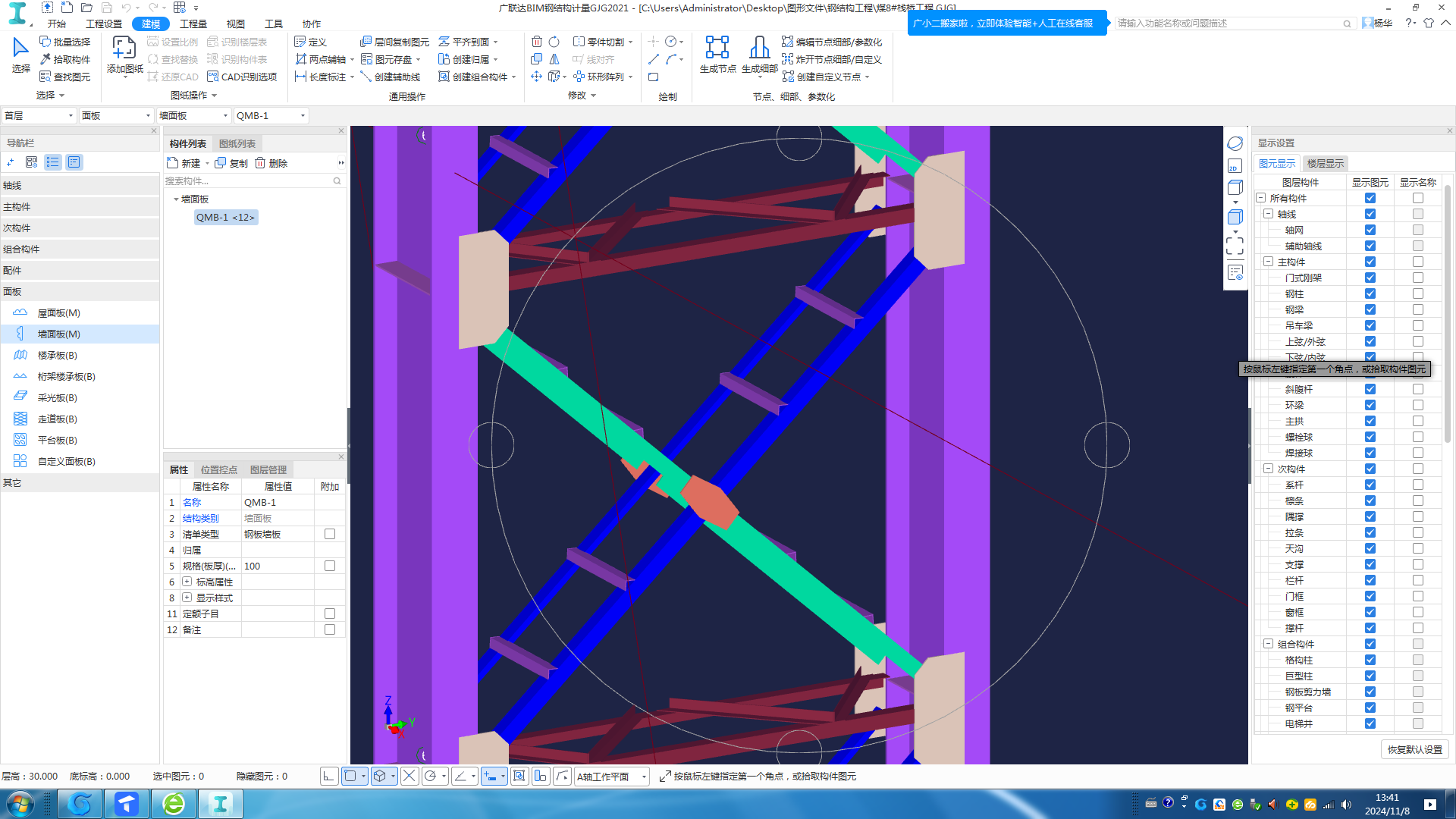Click the 恢复默认设置 button
This screenshot has width=1456, height=819.
point(1415,749)
